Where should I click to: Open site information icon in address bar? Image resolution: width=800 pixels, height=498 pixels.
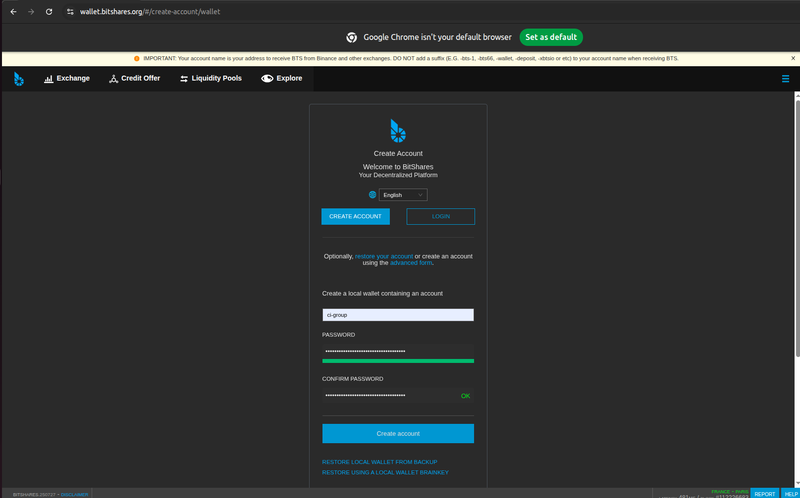[70, 11]
